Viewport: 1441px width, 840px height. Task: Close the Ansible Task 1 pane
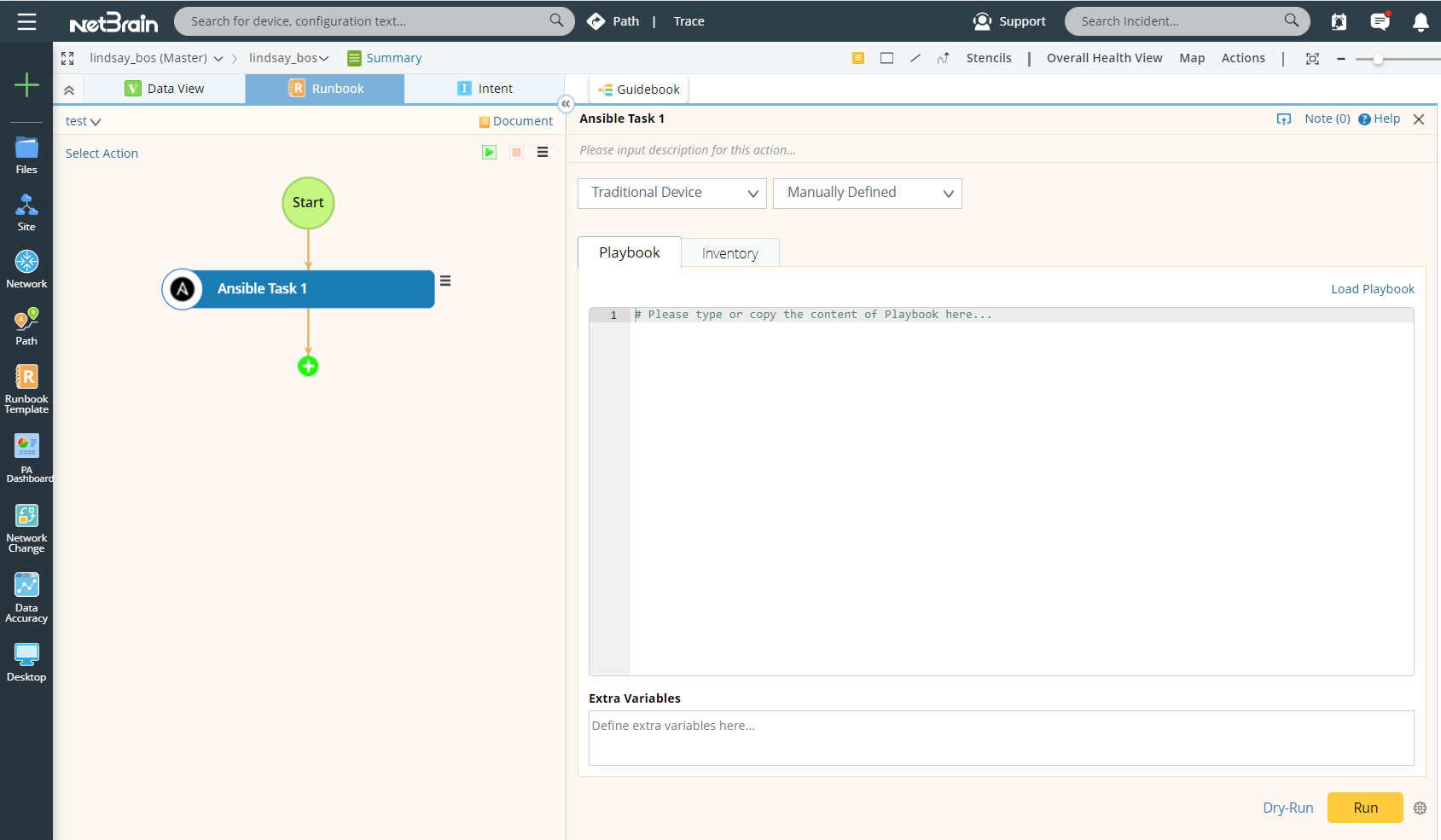[x=1419, y=119]
